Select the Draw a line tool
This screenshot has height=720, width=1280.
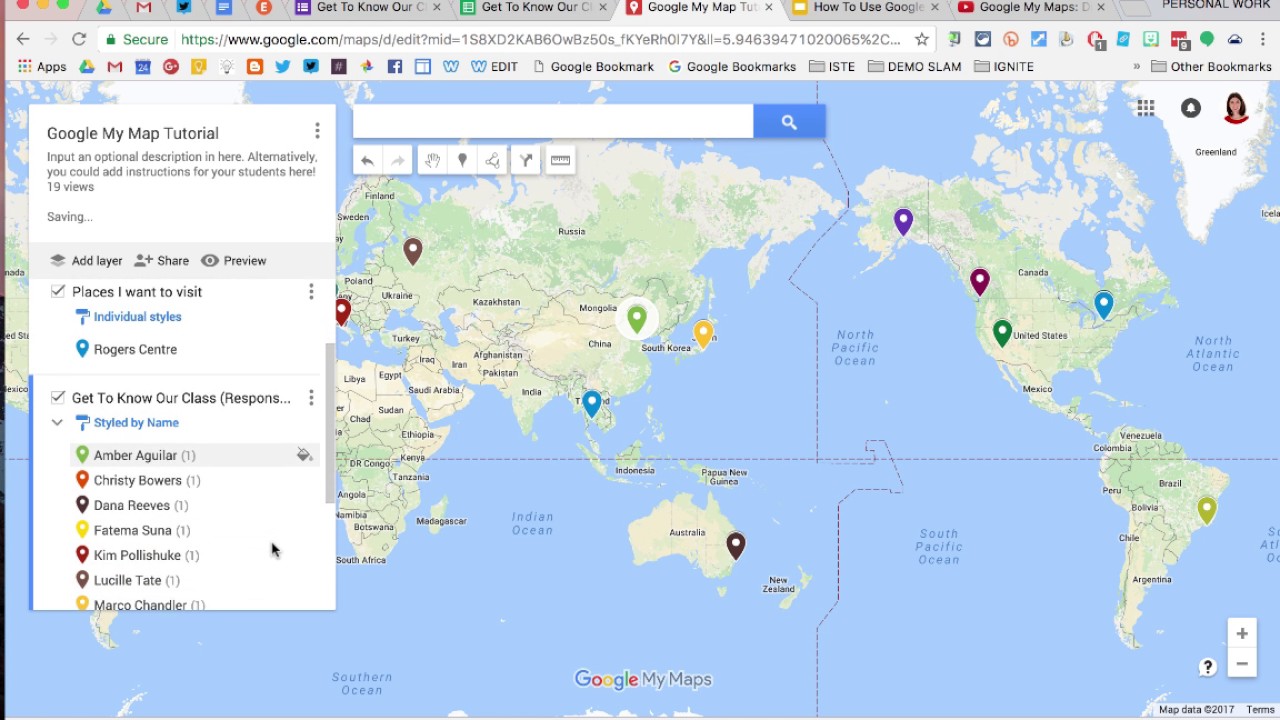pos(493,161)
